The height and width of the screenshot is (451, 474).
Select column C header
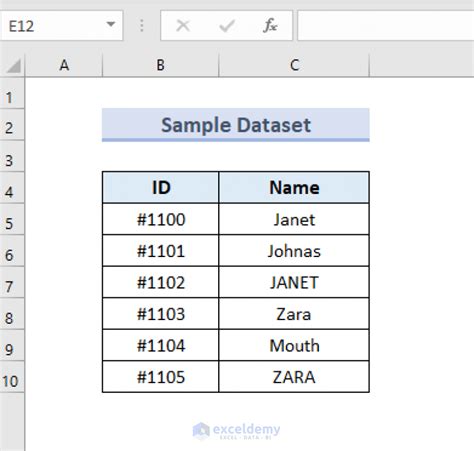pyautogui.click(x=294, y=65)
